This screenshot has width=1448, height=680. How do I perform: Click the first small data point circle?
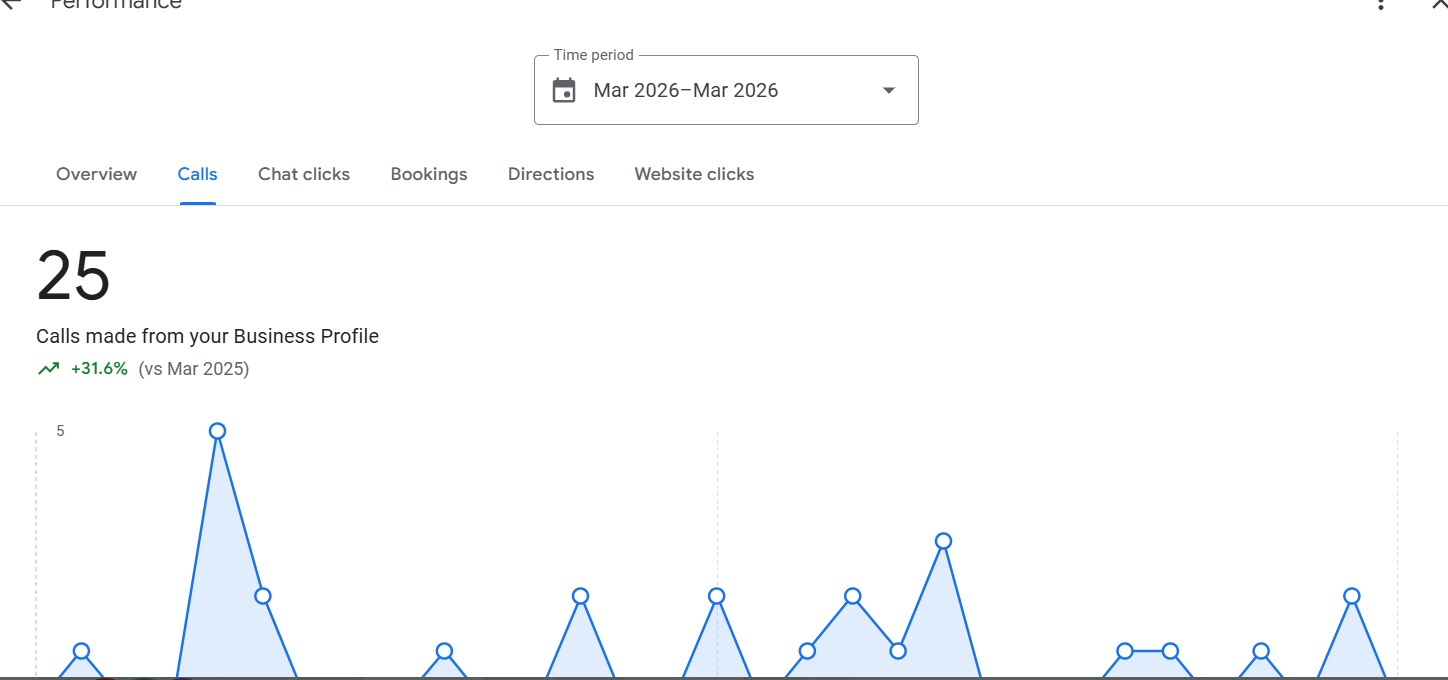click(x=80, y=652)
